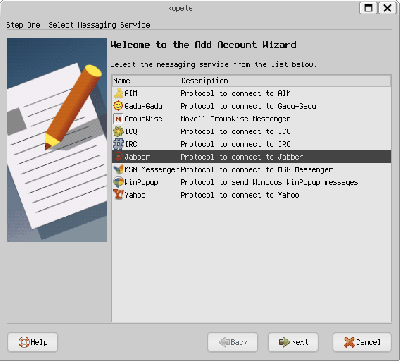Select "Protocol to connect to Yahoo" description
Viewport: 400px width, 361px height.
[240, 195]
